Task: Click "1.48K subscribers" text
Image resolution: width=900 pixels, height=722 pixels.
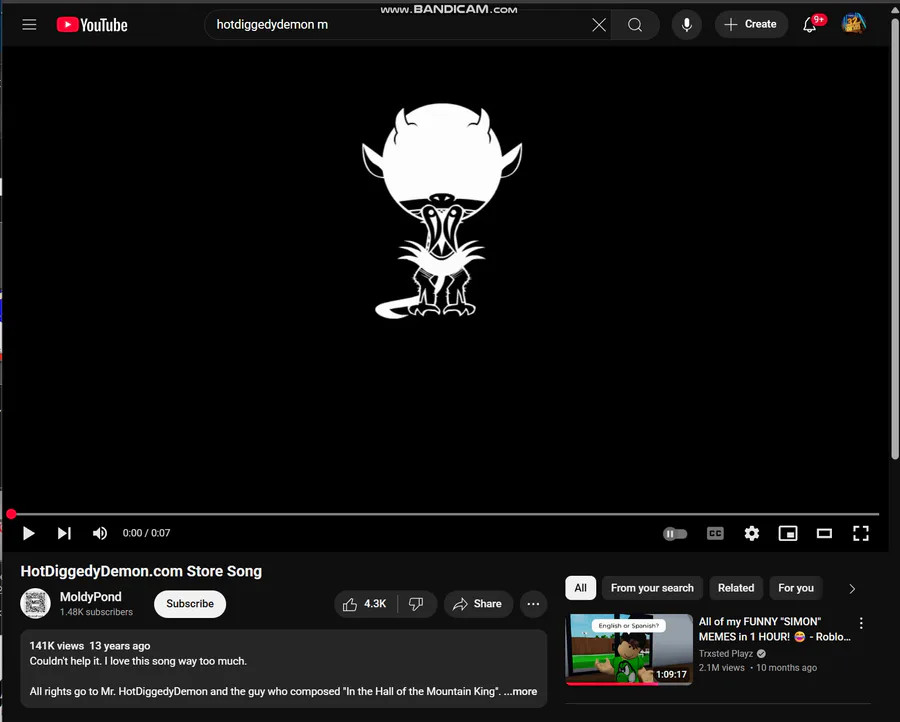Action: click(x=96, y=612)
